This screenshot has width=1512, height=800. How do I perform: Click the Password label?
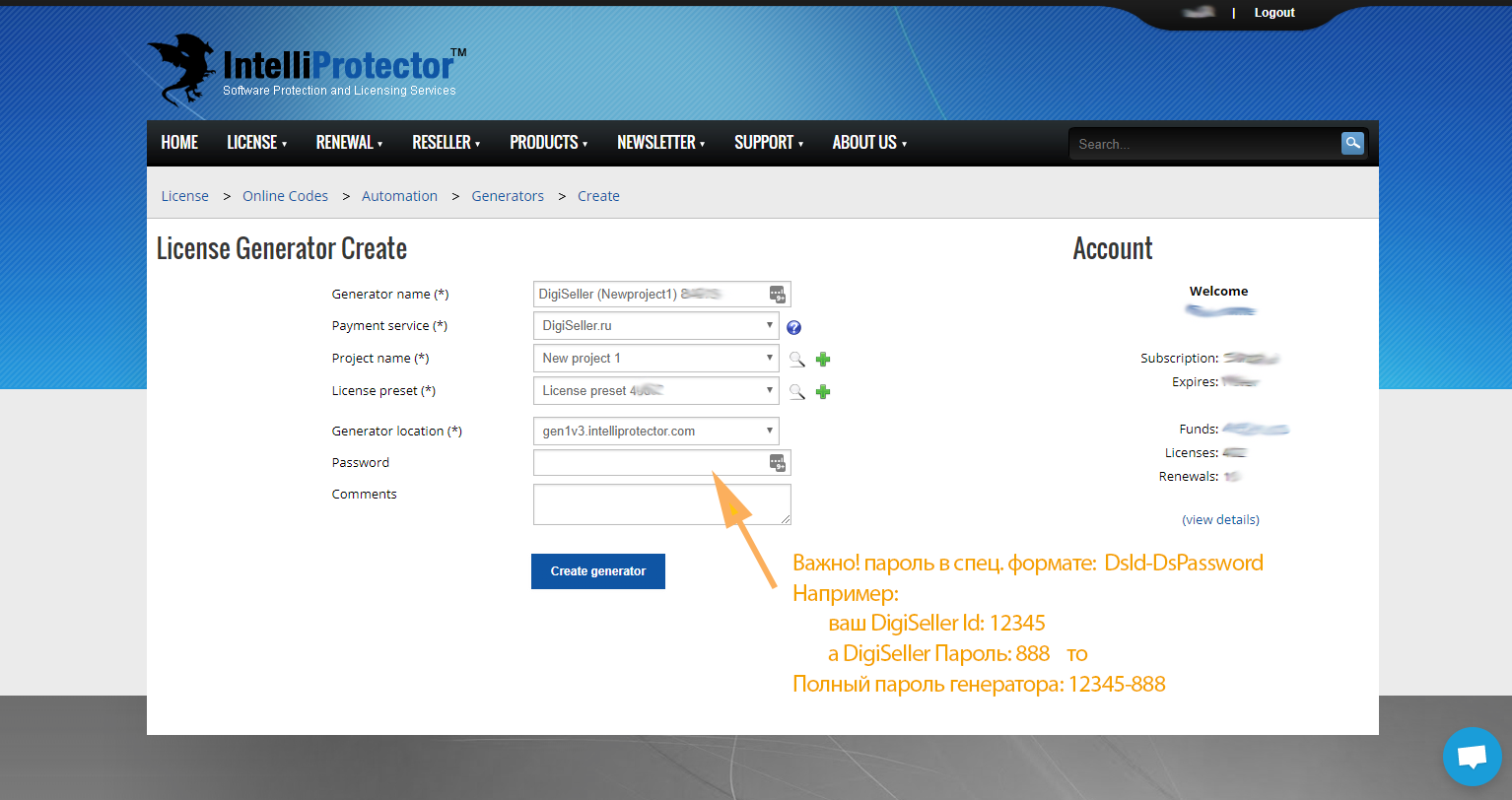click(360, 462)
